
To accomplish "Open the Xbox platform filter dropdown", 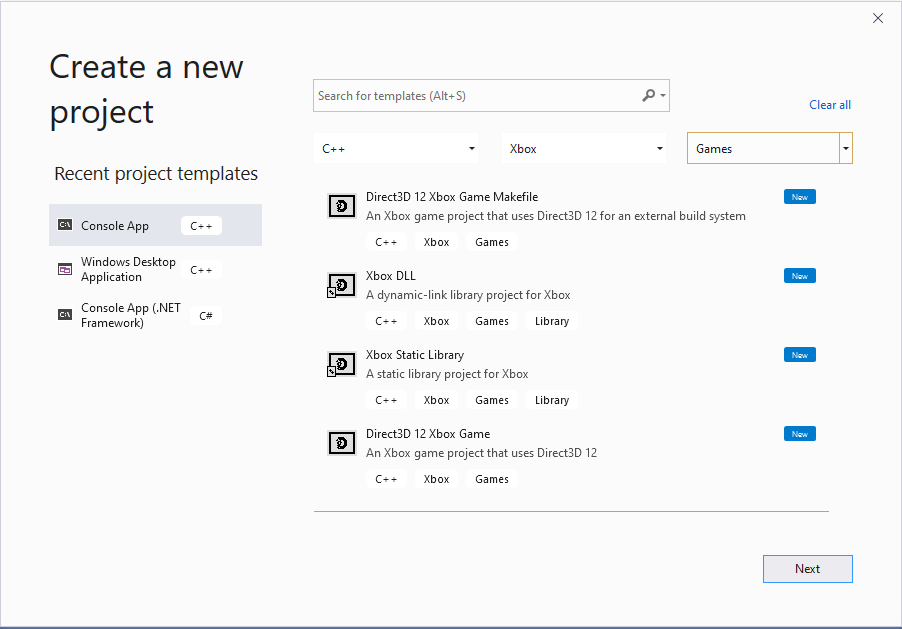I will [584, 148].
